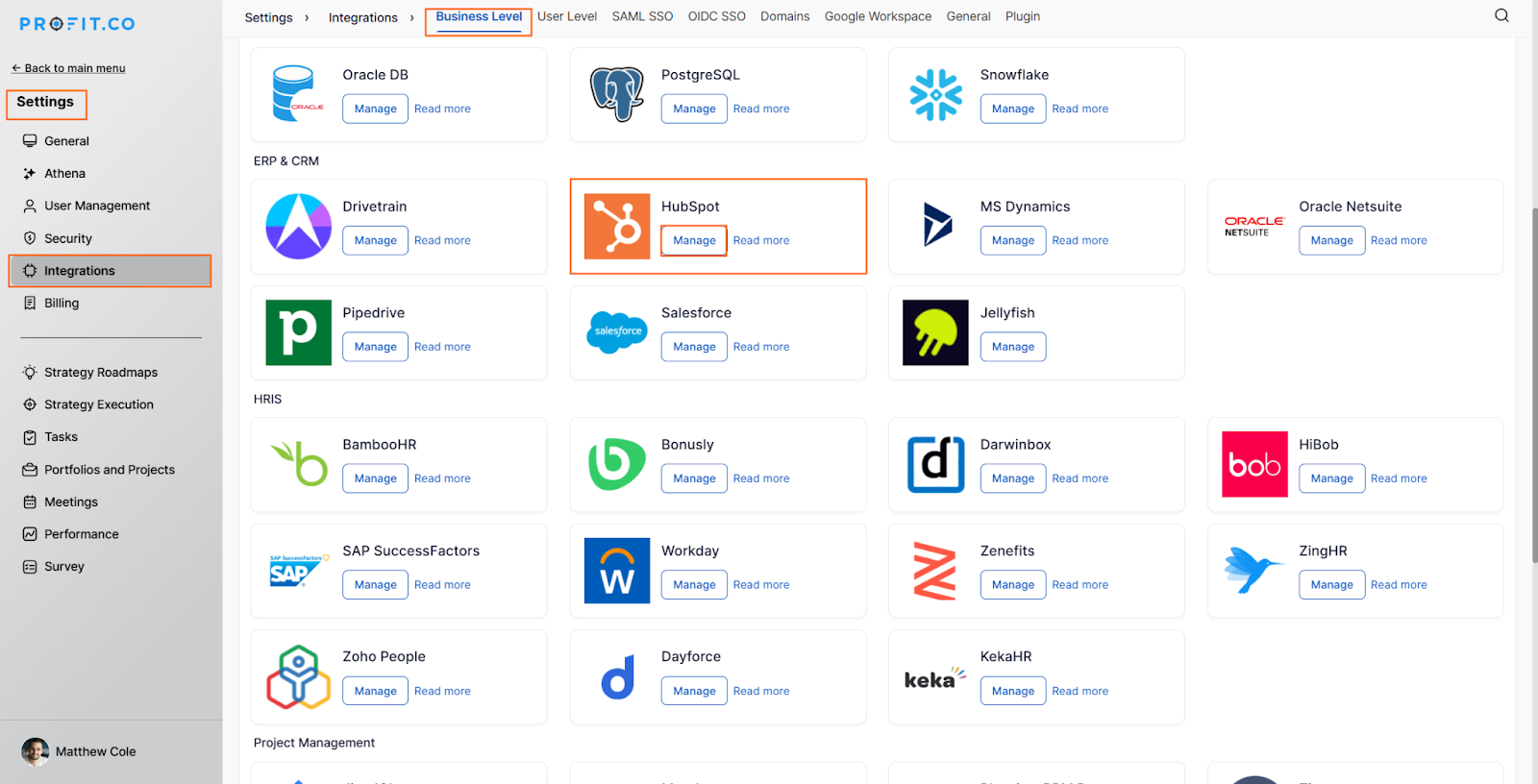
Task: Open Read more for Oracle Netsuite
Action: [1399, 240]
